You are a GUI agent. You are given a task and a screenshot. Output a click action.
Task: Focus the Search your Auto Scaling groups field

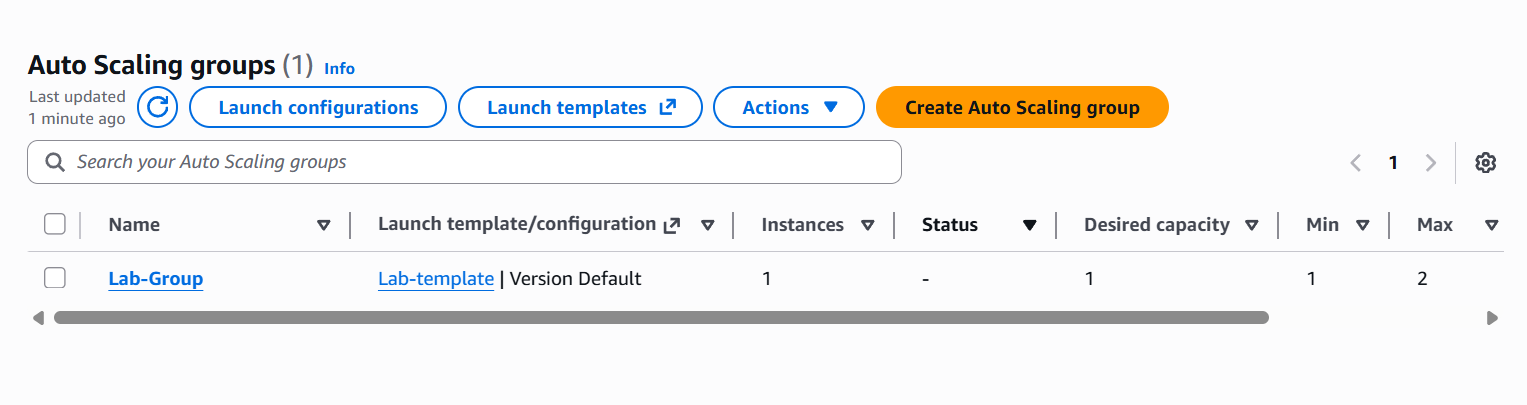(480, 162)
